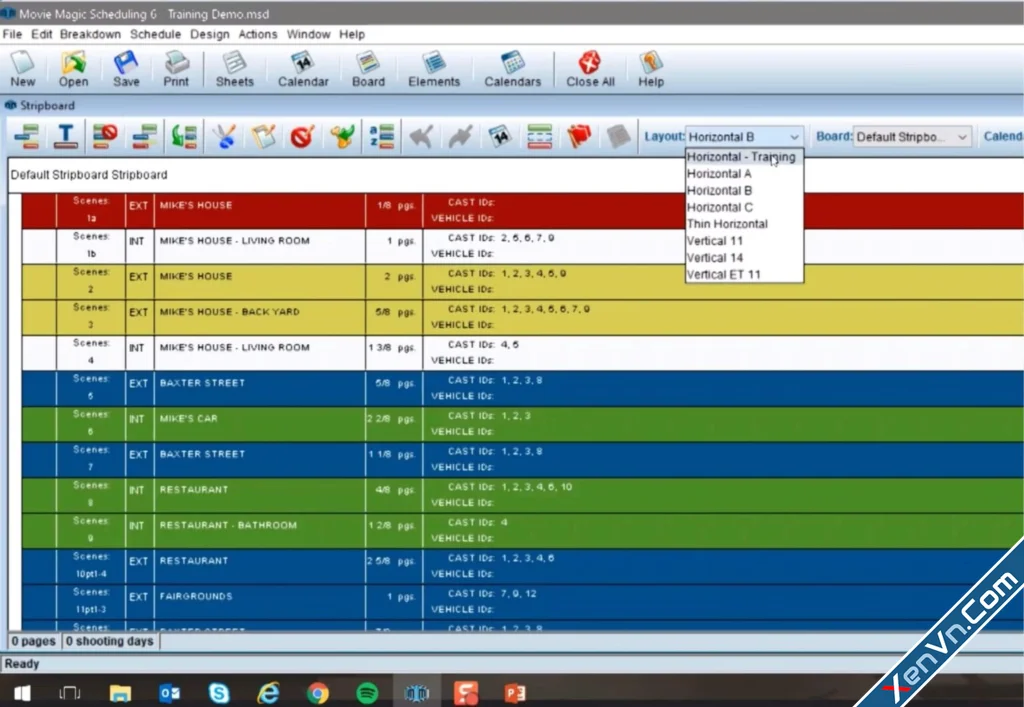Click the Help toolbar button
Viewport: 1024px width, 707px height.
coord(651,67)
